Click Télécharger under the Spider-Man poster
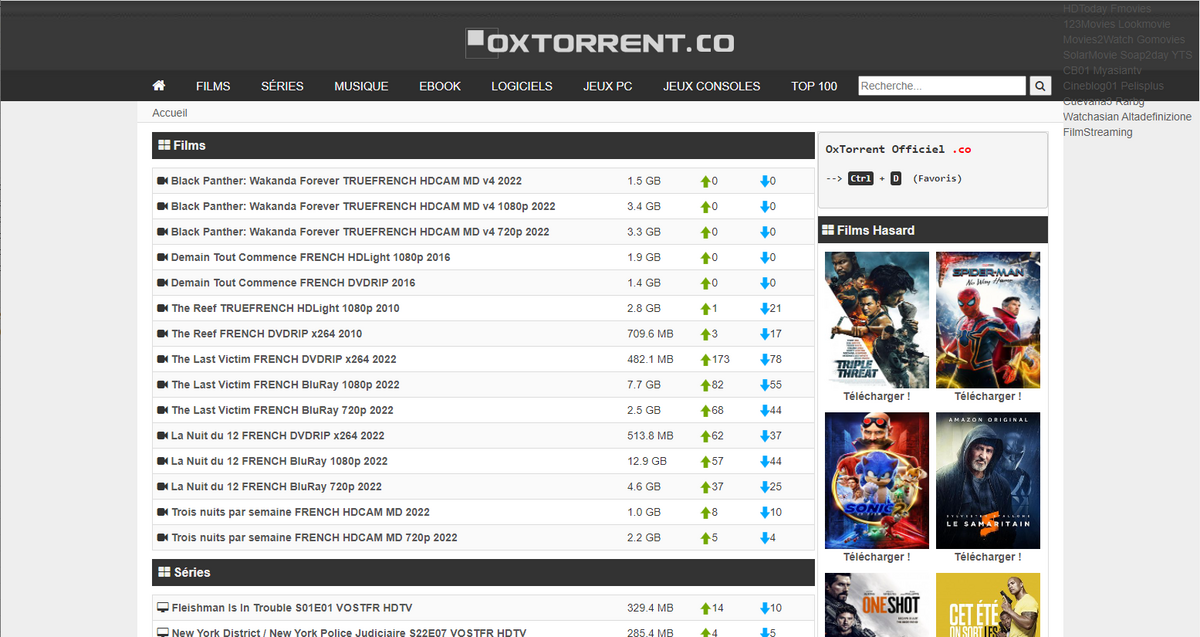 988,396
